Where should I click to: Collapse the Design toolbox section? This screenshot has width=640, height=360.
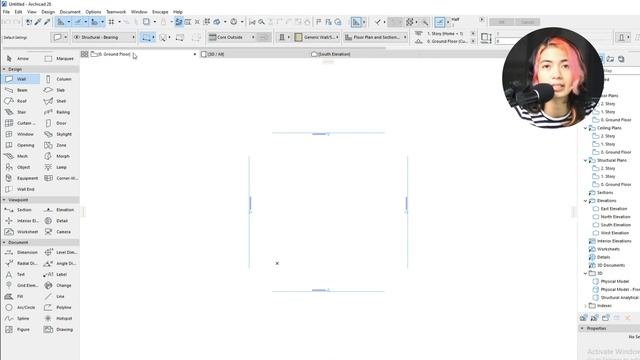[x=4, y=69]
